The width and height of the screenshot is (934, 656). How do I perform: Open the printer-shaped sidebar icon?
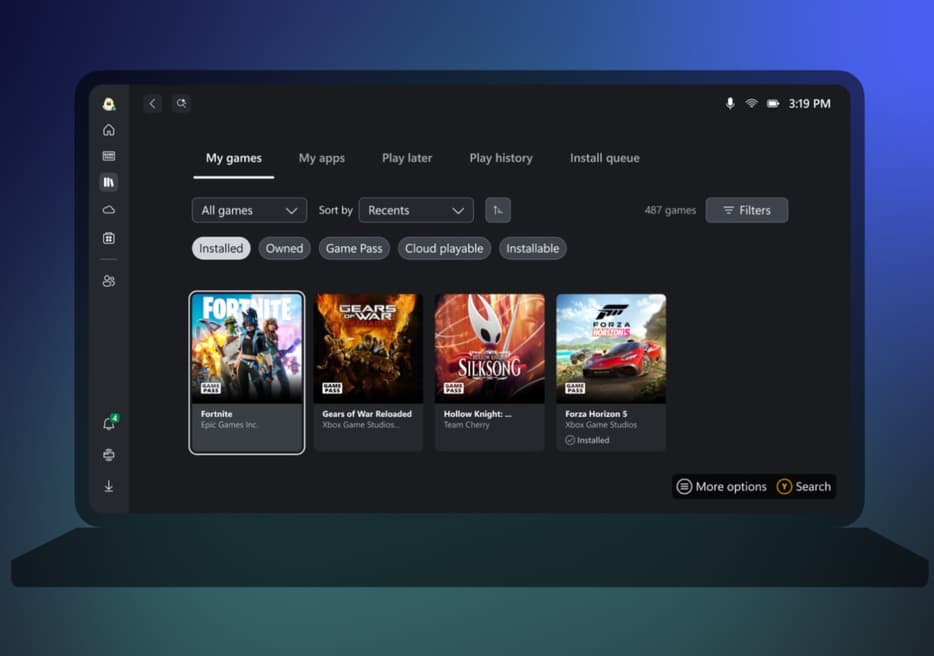point(108,455)
